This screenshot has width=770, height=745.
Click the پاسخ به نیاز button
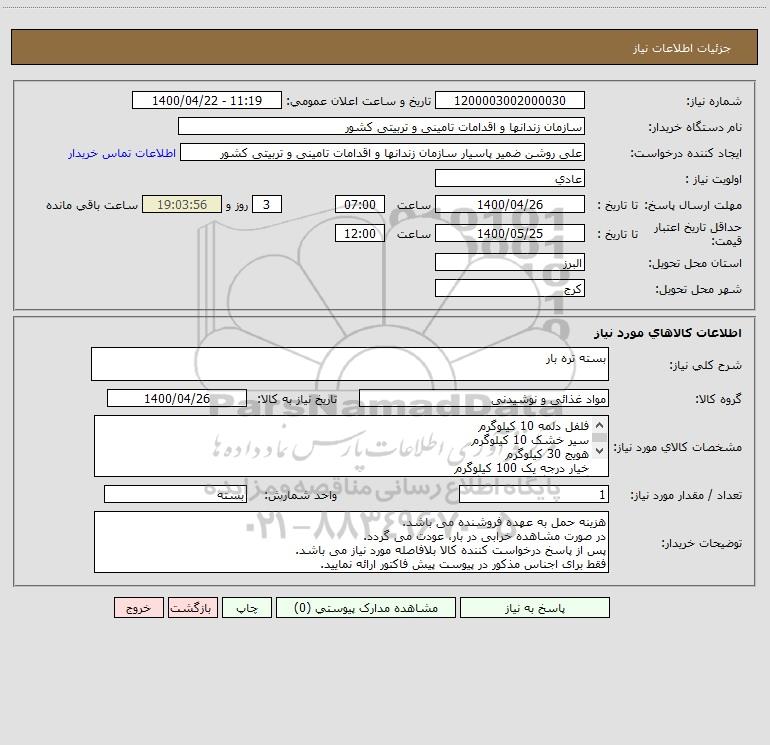(535, 608)
